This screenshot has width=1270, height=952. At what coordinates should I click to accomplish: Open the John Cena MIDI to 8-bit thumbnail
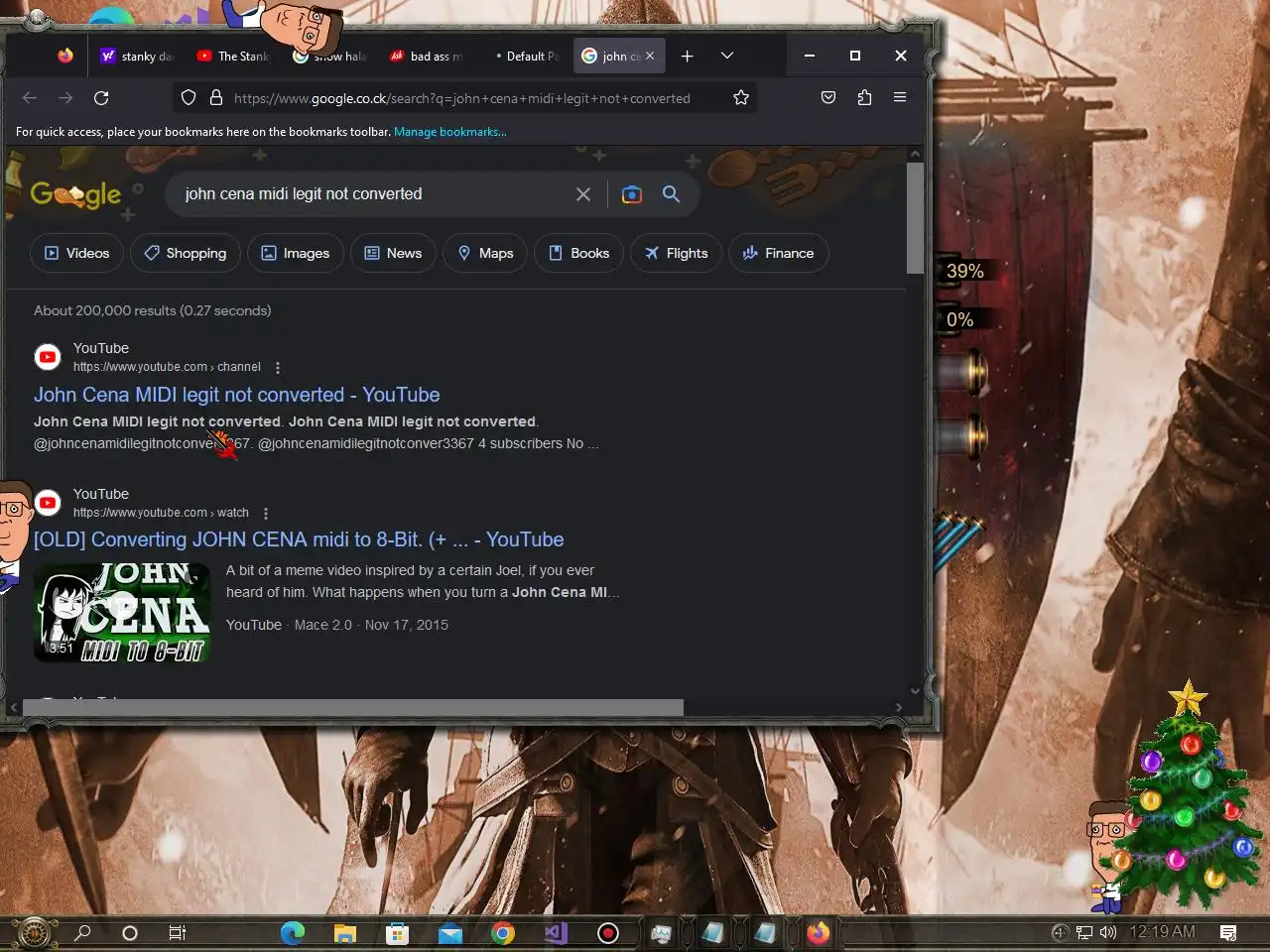pyautogui.click(x=122, y=612)
